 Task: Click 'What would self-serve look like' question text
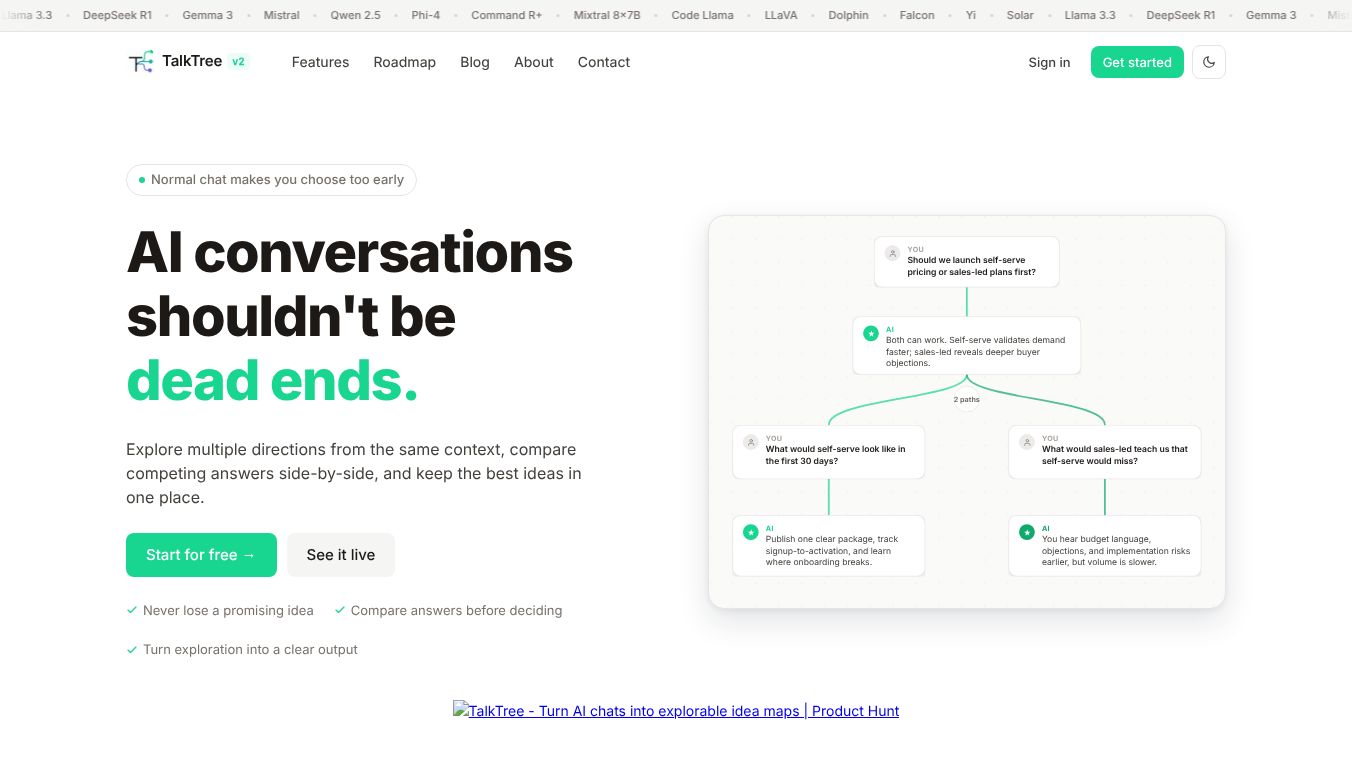click(836, 455)
